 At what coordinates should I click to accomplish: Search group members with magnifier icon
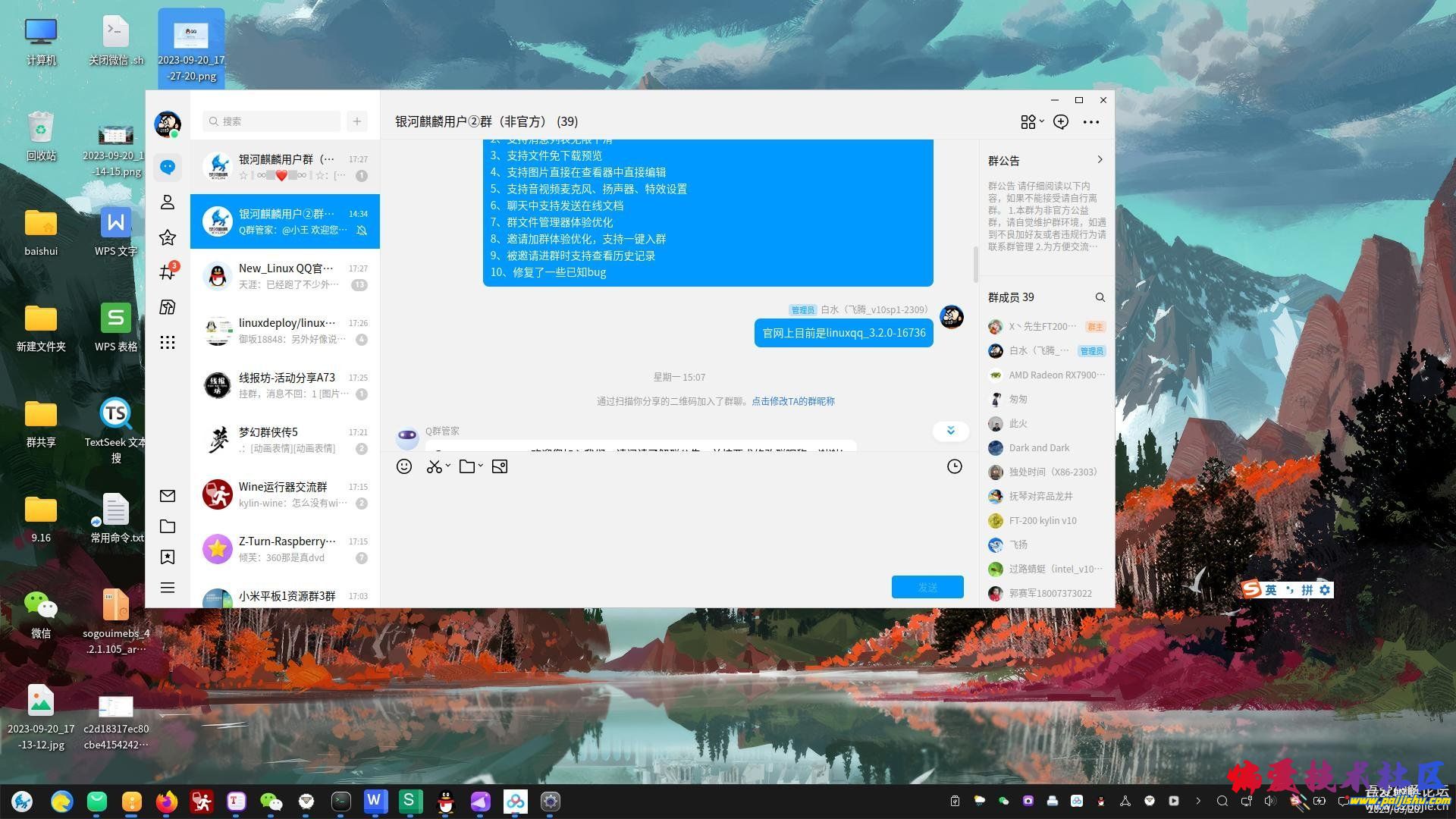[x=1100, y=297]
